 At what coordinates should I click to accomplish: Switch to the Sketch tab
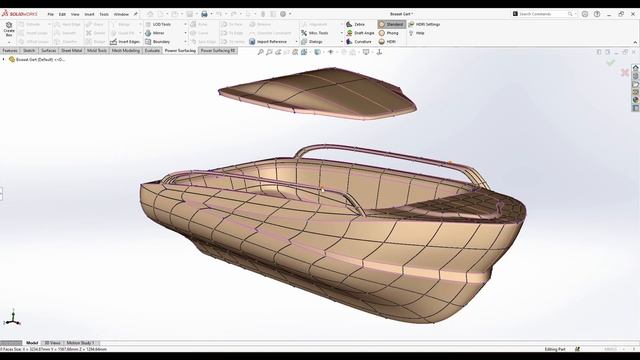tap(29, 51)
